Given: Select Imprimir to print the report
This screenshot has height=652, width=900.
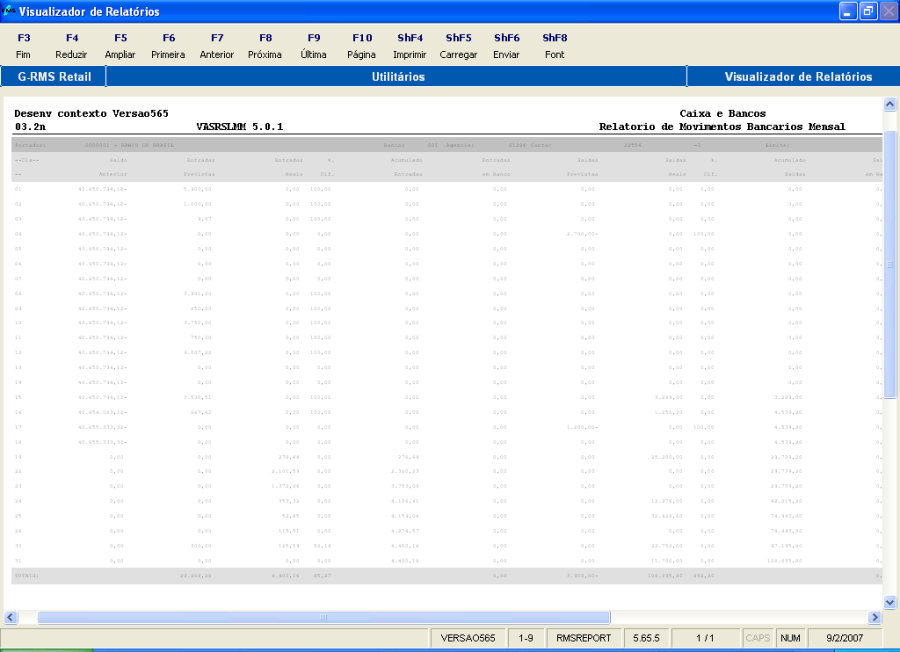Looking at the screenshot, I should (x=410, y=45).
